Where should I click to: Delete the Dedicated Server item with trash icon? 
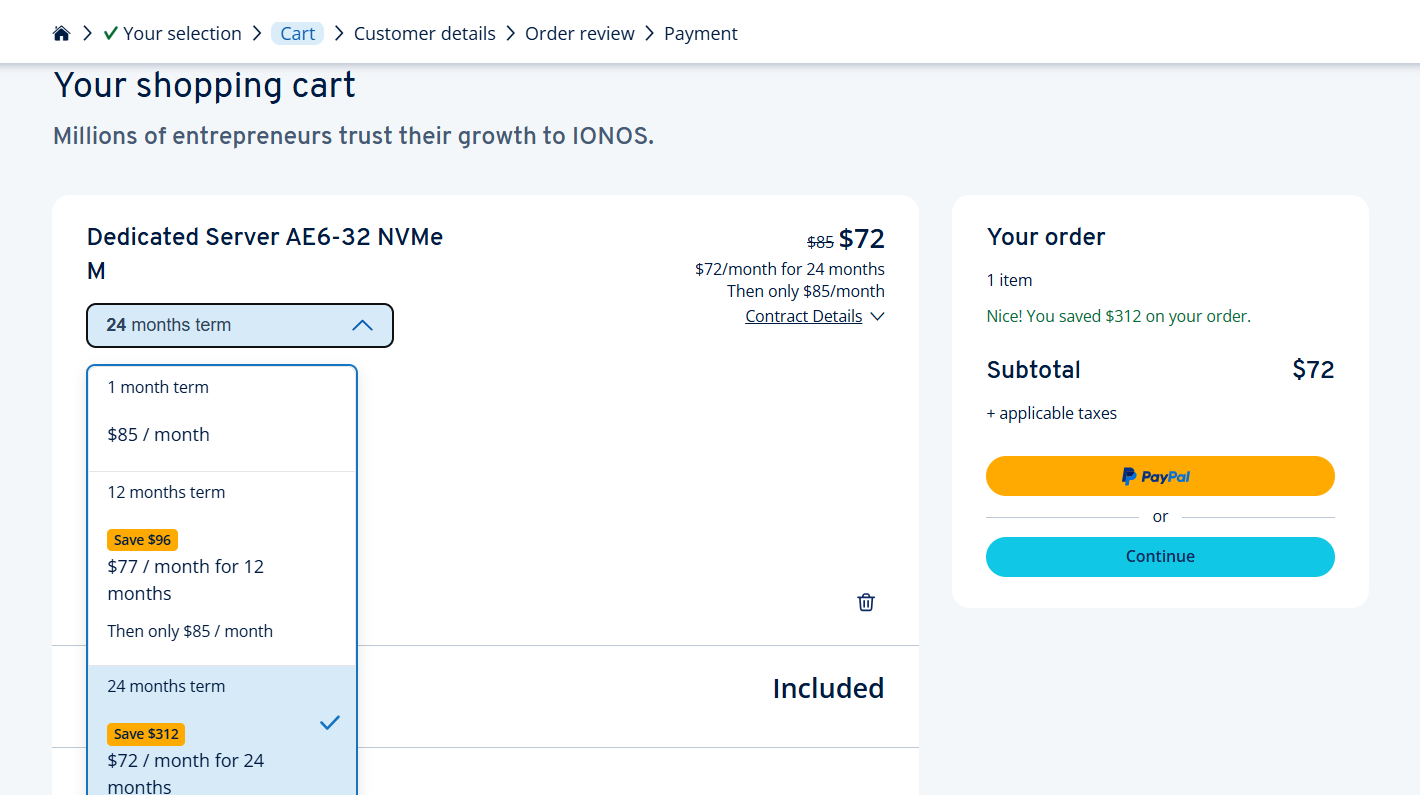(866, 602)
